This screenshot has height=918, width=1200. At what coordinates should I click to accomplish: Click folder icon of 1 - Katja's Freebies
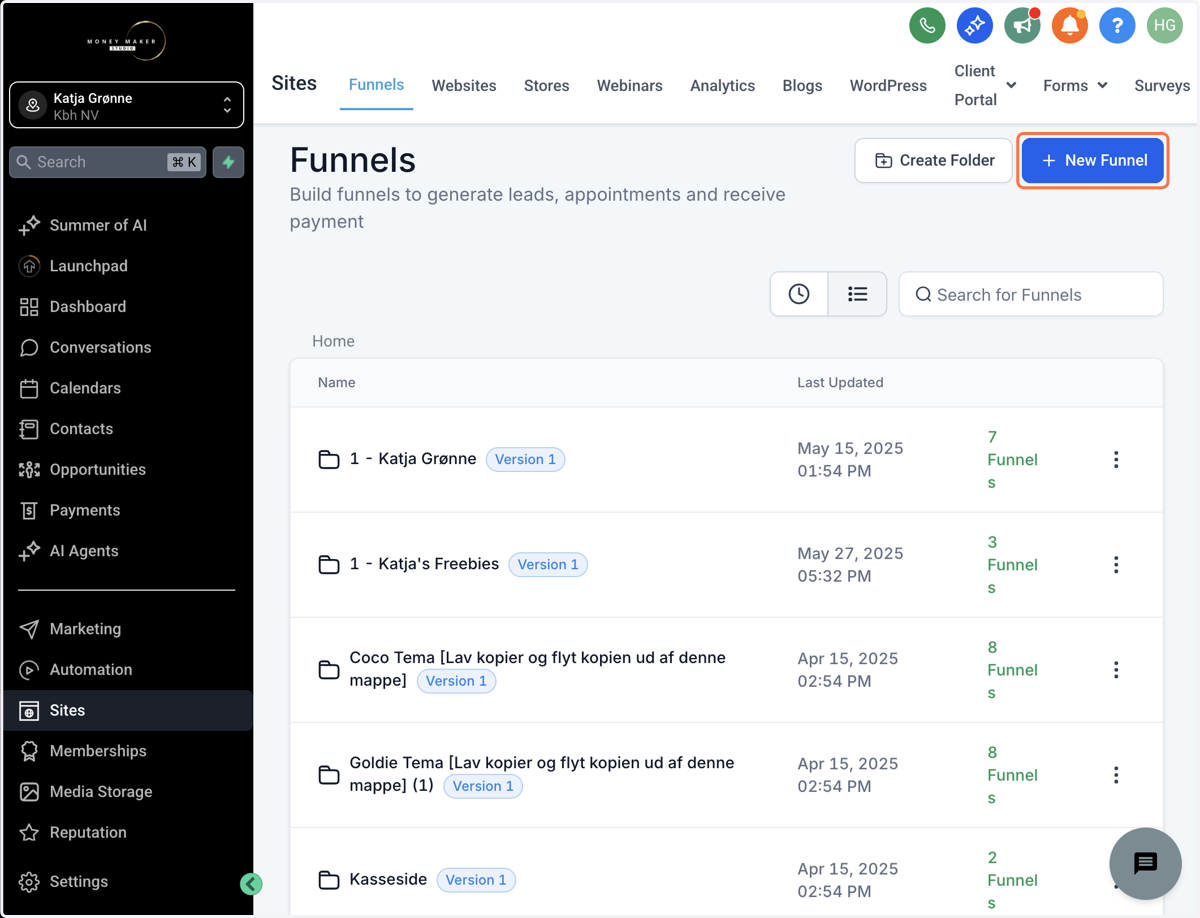tap(329, 565)
